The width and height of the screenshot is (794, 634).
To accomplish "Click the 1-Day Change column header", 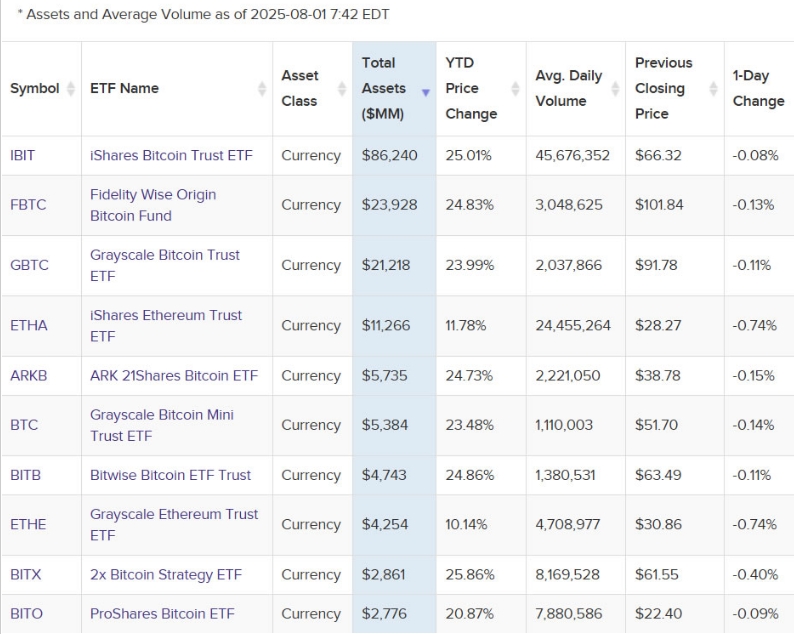I will (x=758, y=88).
